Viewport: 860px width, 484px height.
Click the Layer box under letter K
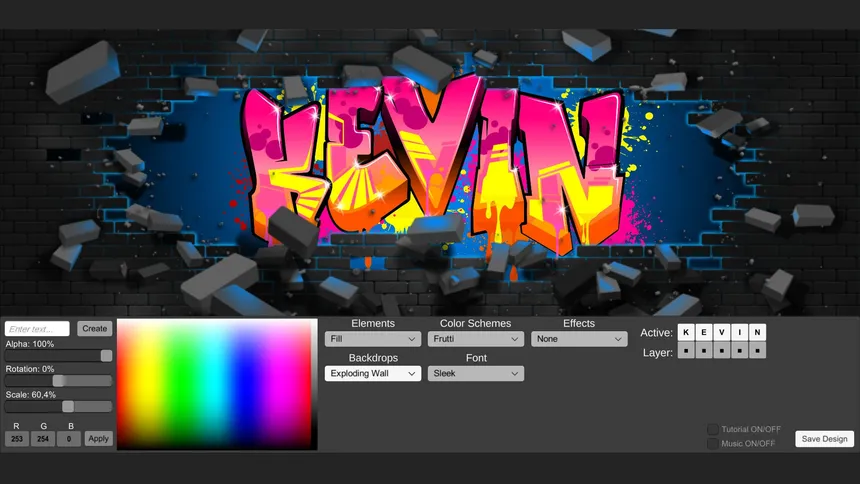click(686, 350)
